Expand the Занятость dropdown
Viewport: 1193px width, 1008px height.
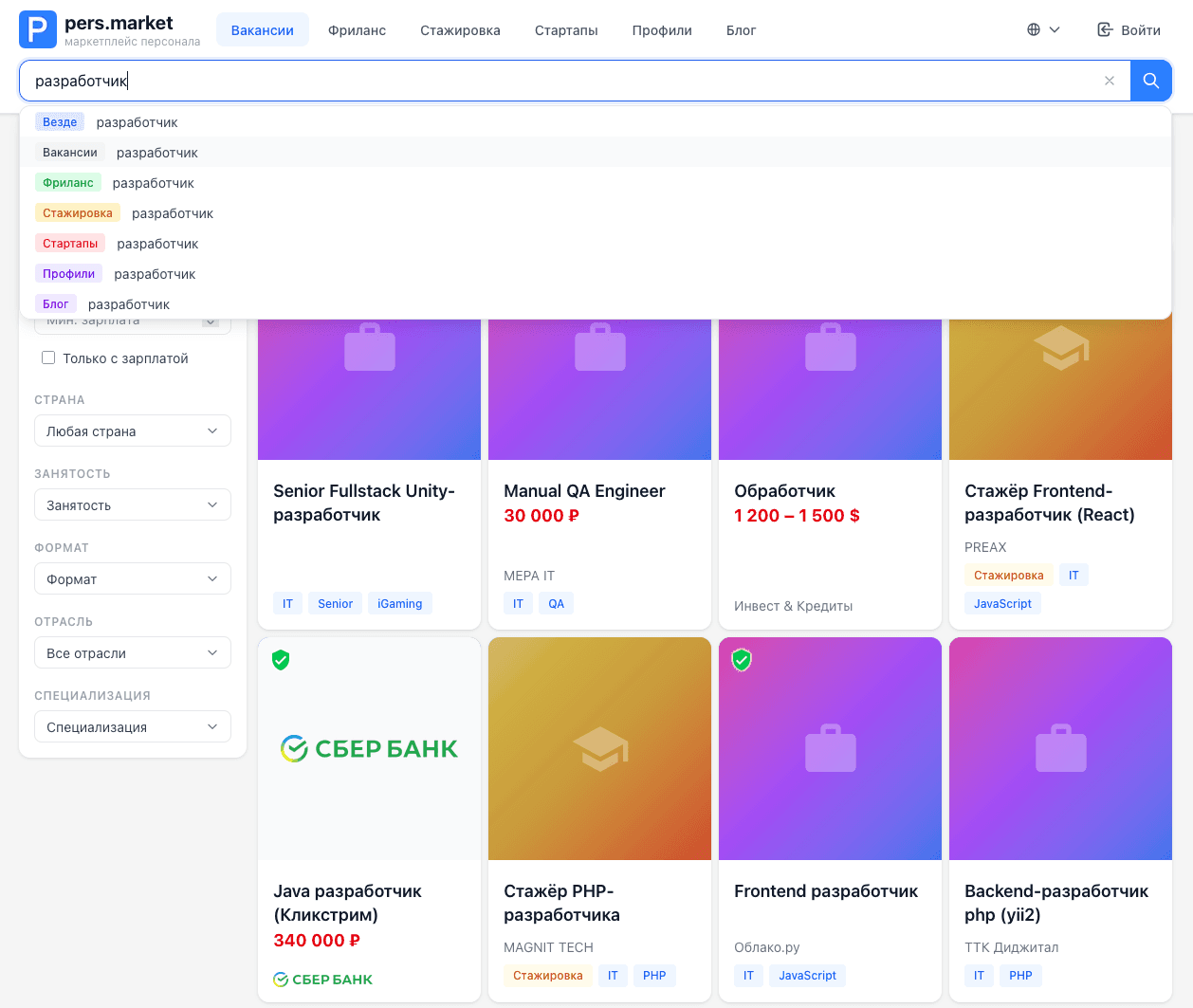[x=133, y=504]
